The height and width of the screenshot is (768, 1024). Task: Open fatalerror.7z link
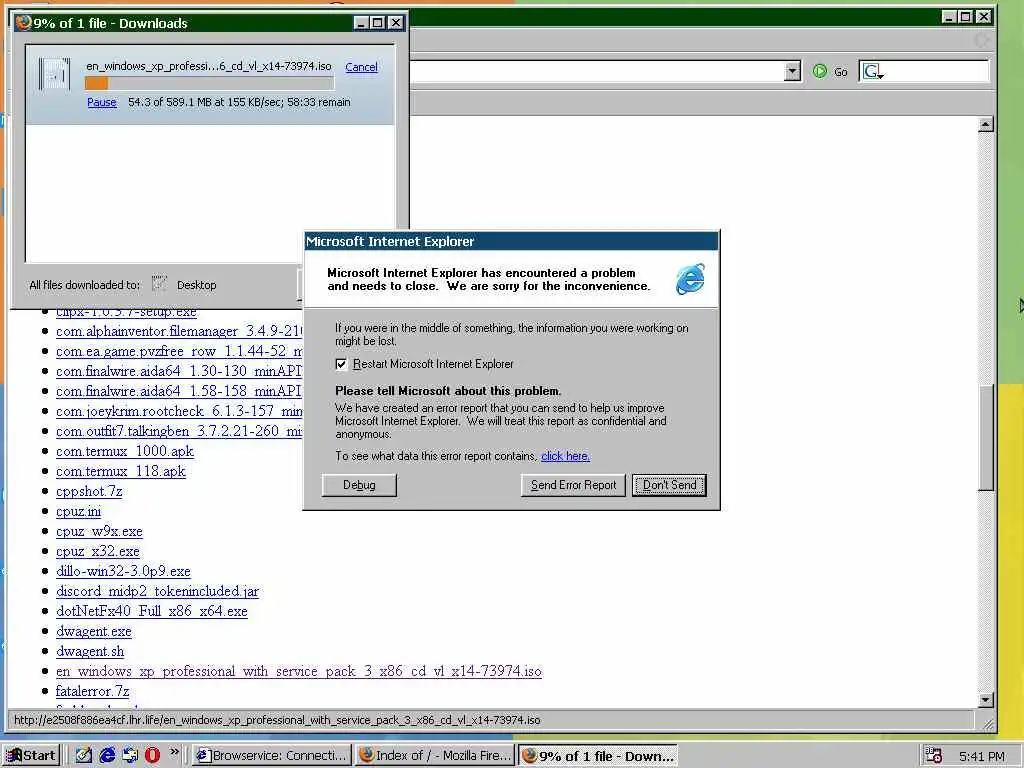tap(92, 692)
